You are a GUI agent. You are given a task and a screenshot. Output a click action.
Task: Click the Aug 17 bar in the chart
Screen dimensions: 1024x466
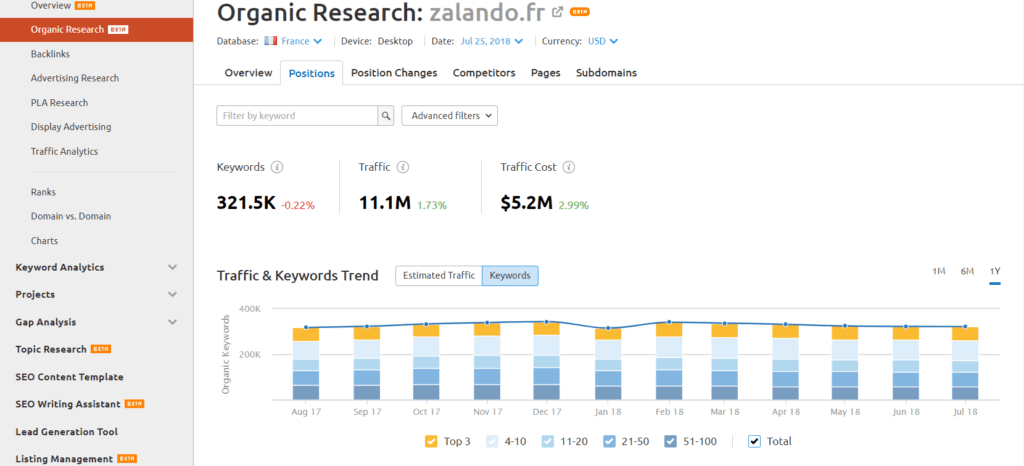click(306, 364)
